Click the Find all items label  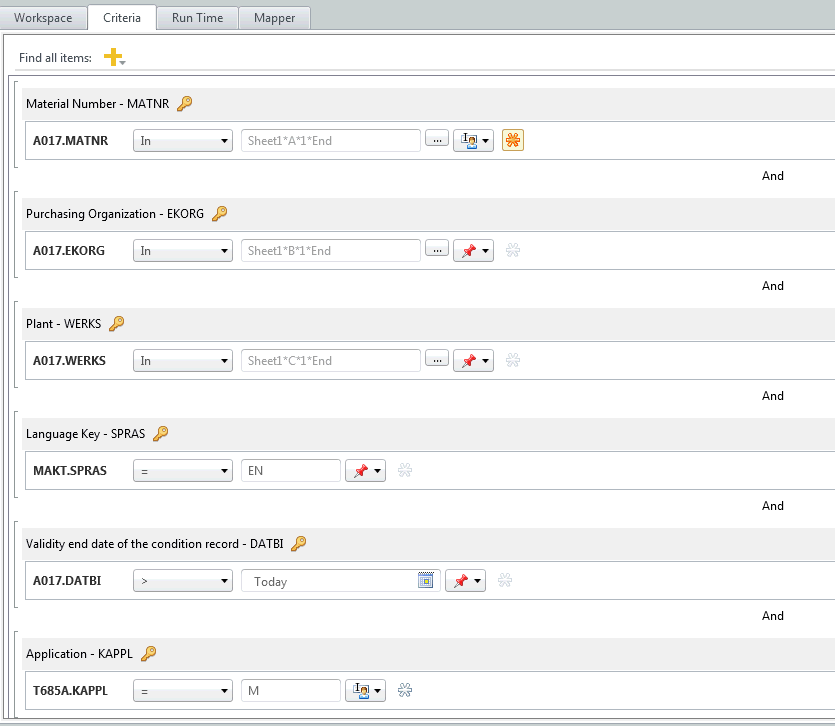55,58
